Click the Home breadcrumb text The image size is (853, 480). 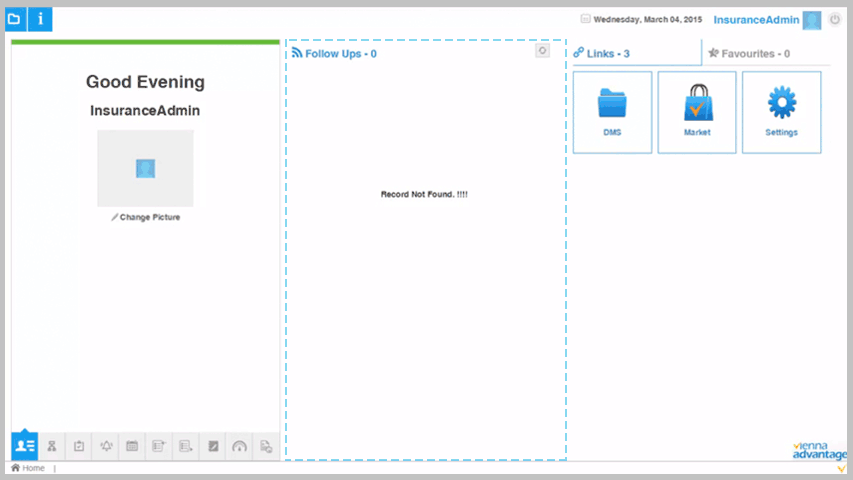click(x=33, y=468)
